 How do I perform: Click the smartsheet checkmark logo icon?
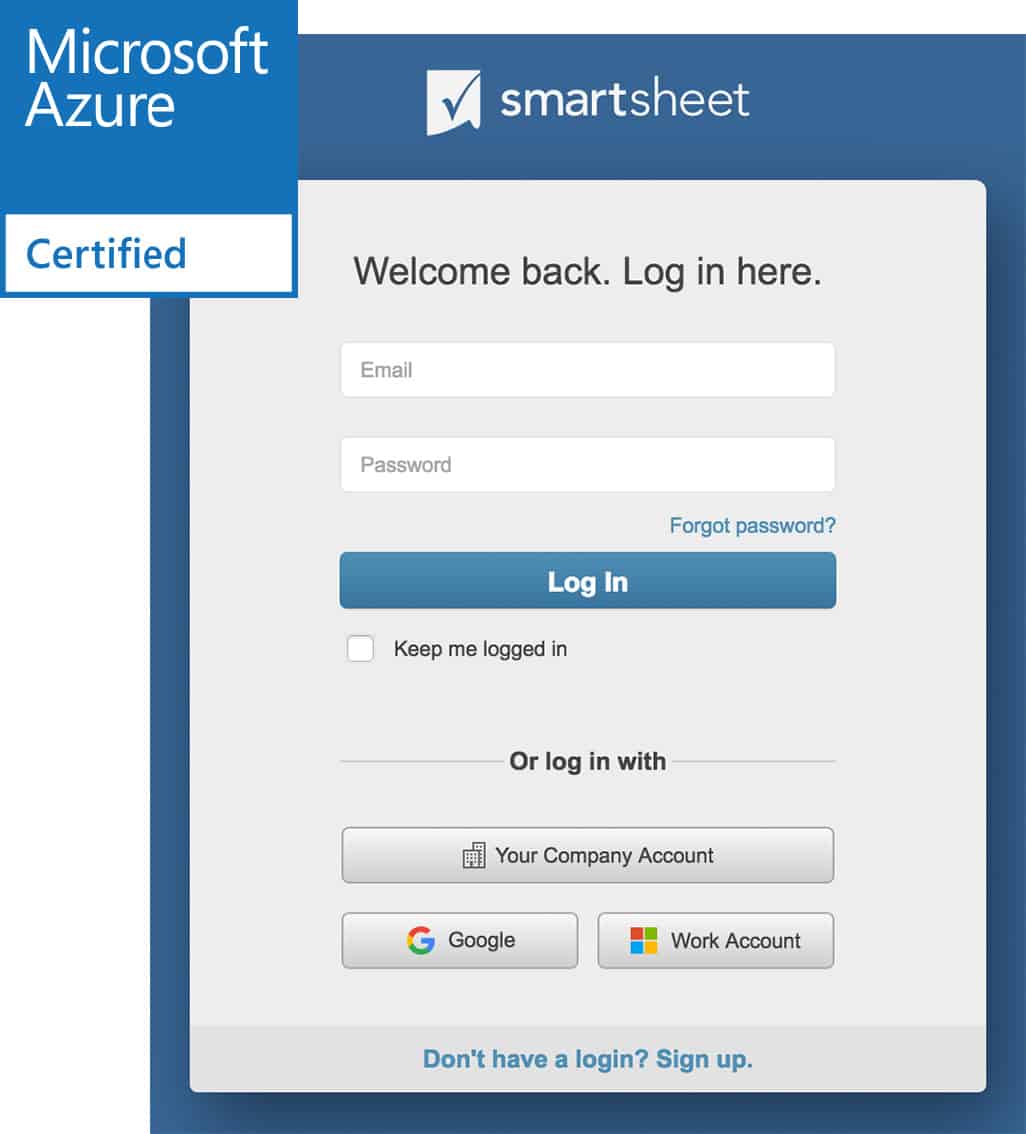(x=453, y=102)
